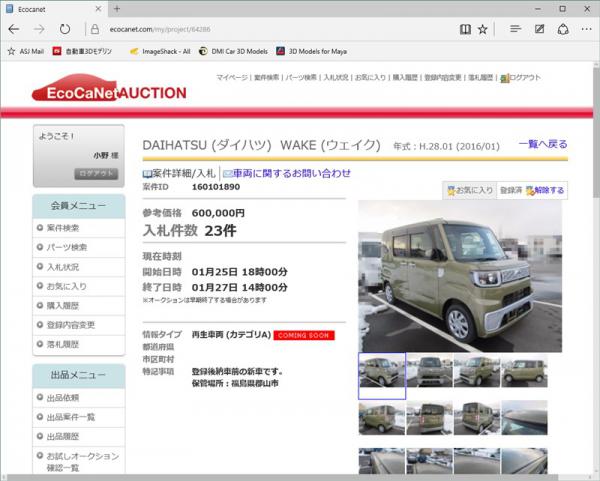Select パーツ検索 in sidebar menu
Screen dimensions: 600x481
coord(79,247)
